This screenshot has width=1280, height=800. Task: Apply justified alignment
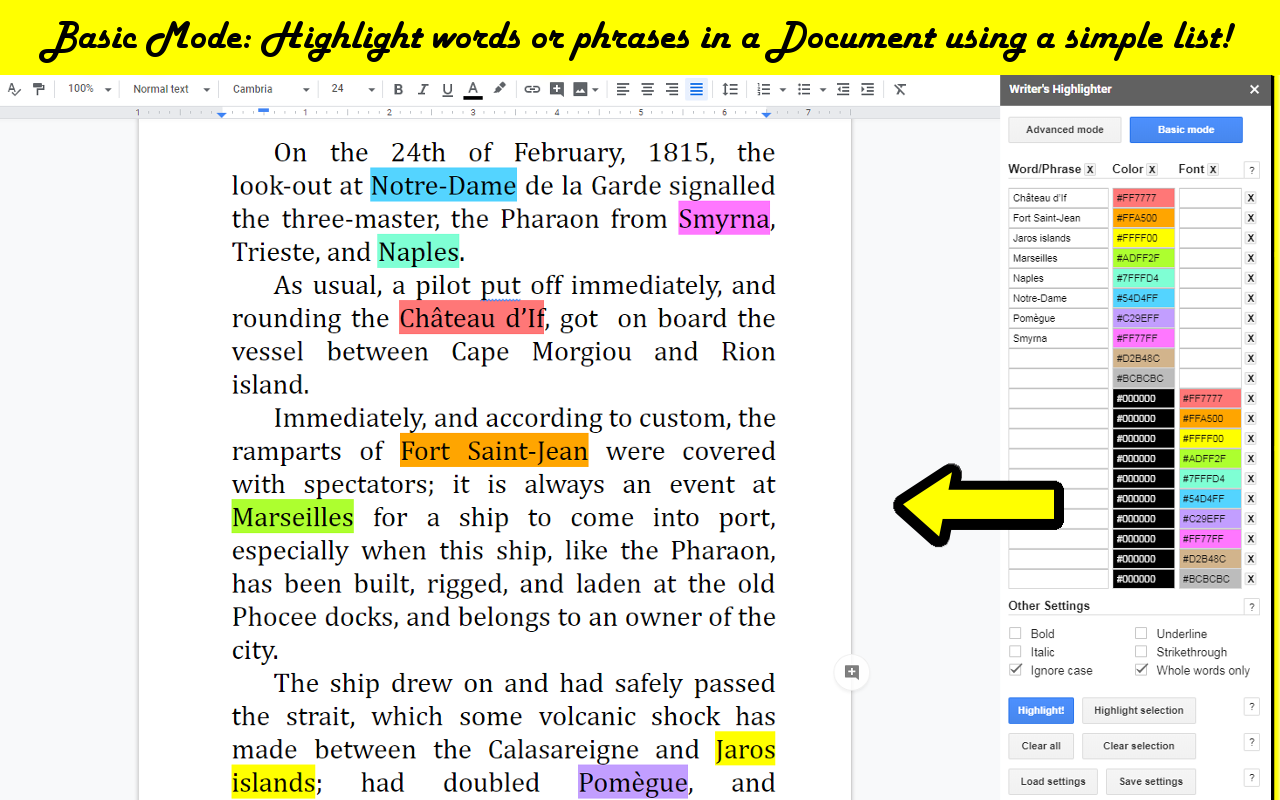click(696, 89)
